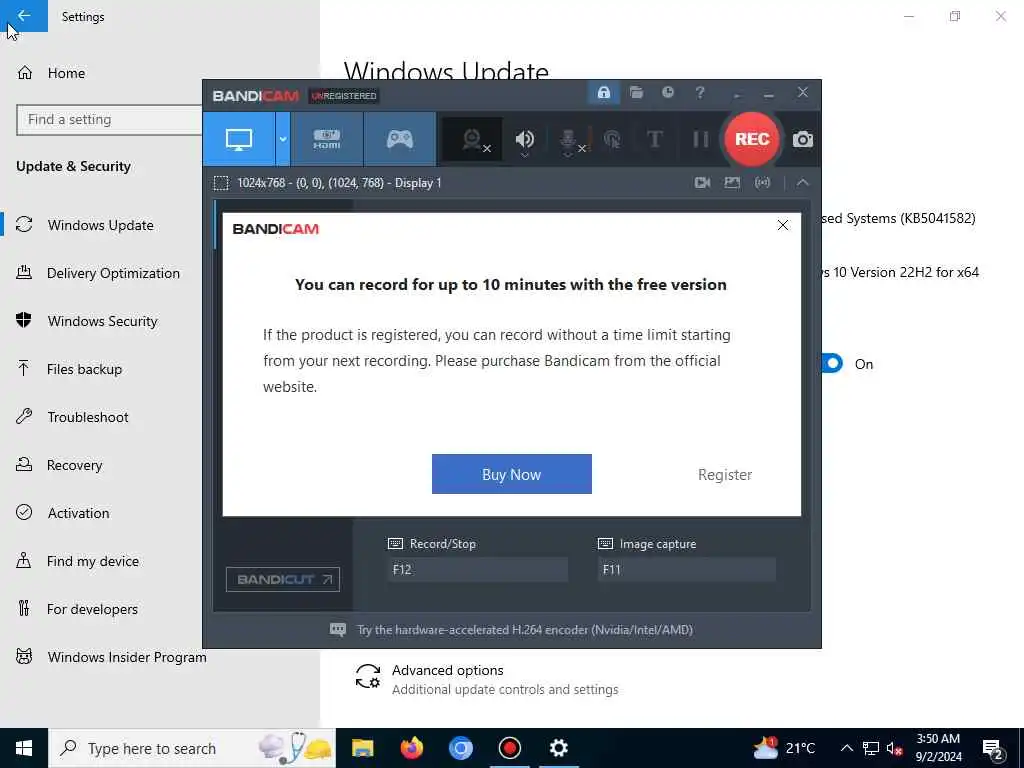Show hidden system tray icons

click(x=846, y=748)
